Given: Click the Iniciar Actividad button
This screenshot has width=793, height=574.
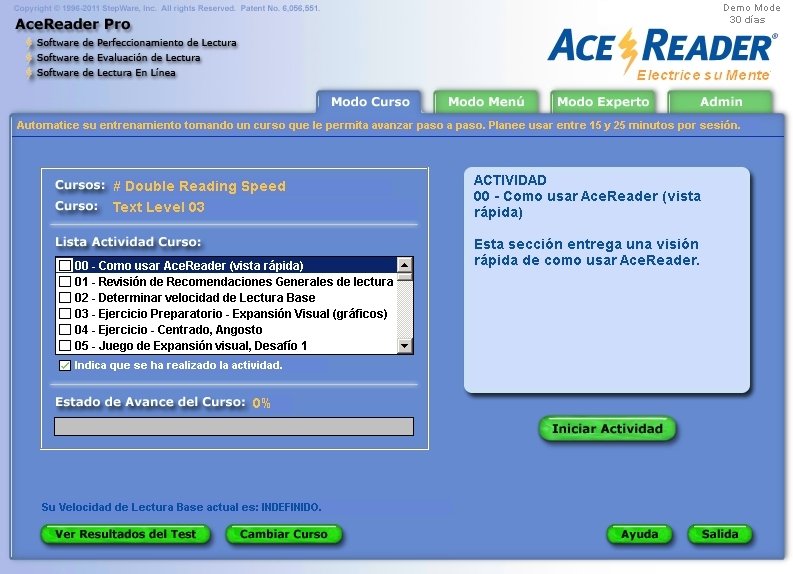Looking at the screenshot, I should coord(607,429).
